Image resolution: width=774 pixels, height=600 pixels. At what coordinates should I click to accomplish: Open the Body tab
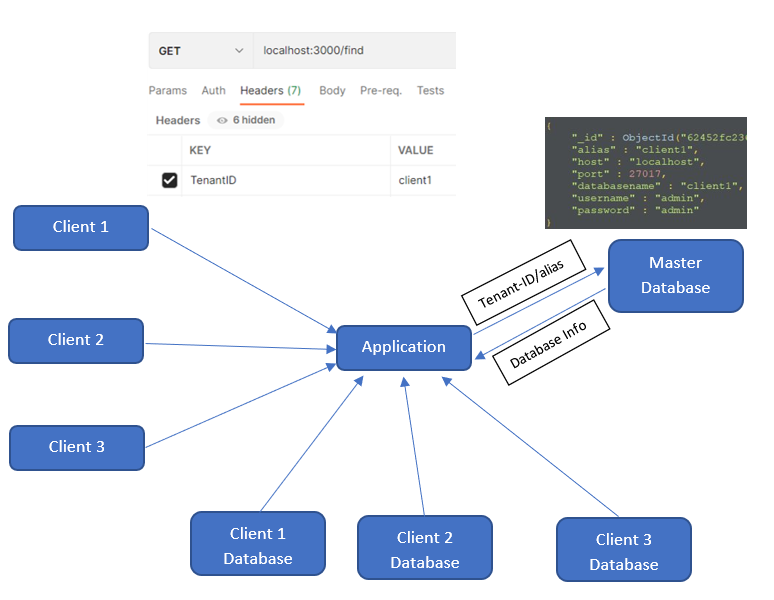pos(332,91)
